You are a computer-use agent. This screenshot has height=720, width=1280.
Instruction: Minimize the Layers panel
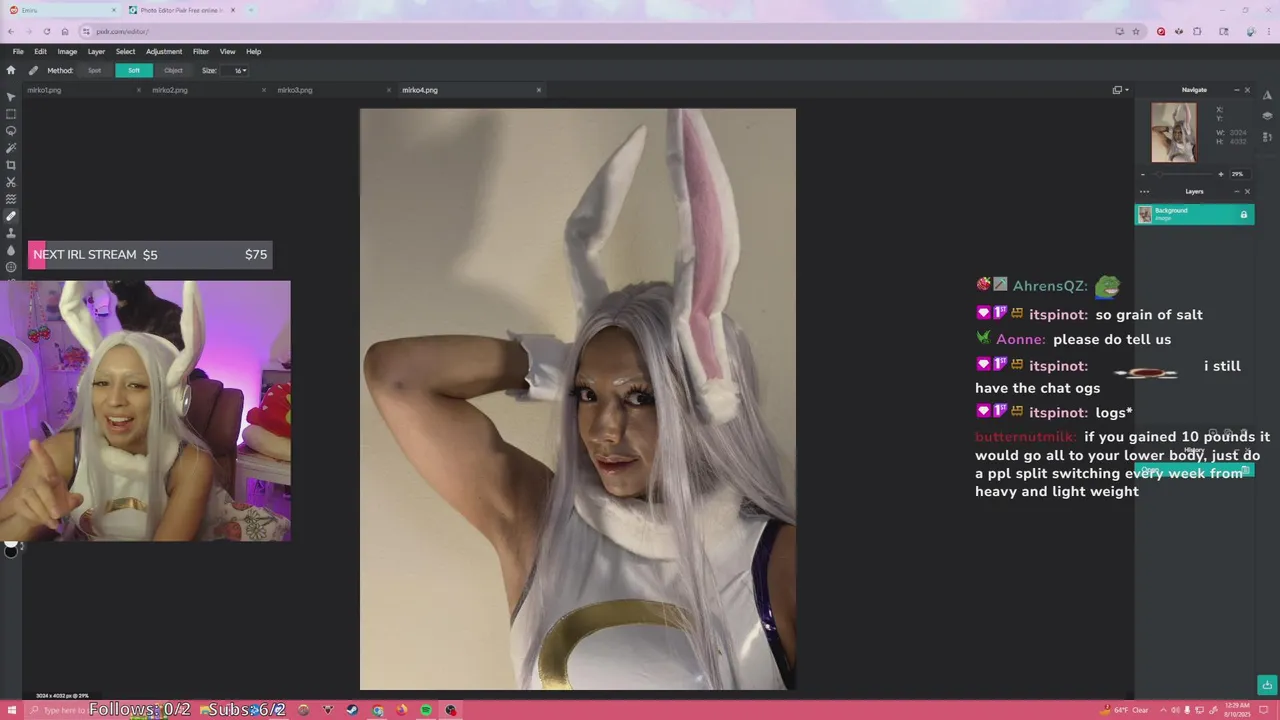click(x=1236, y=191)
